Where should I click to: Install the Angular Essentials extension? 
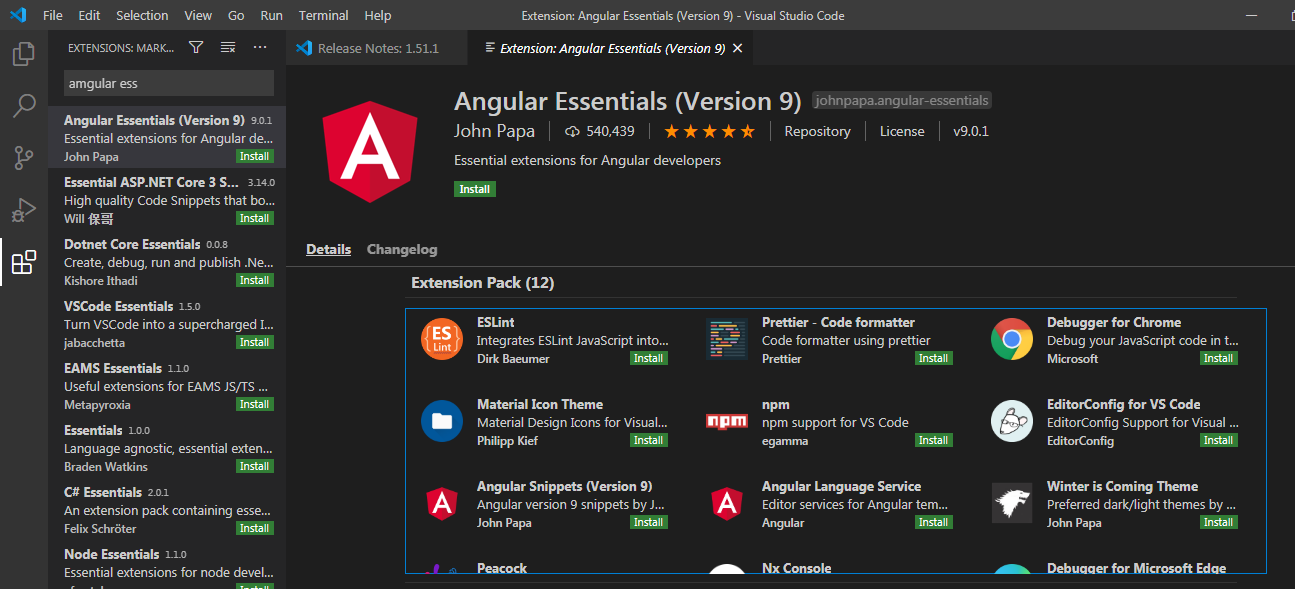(474, 188)
